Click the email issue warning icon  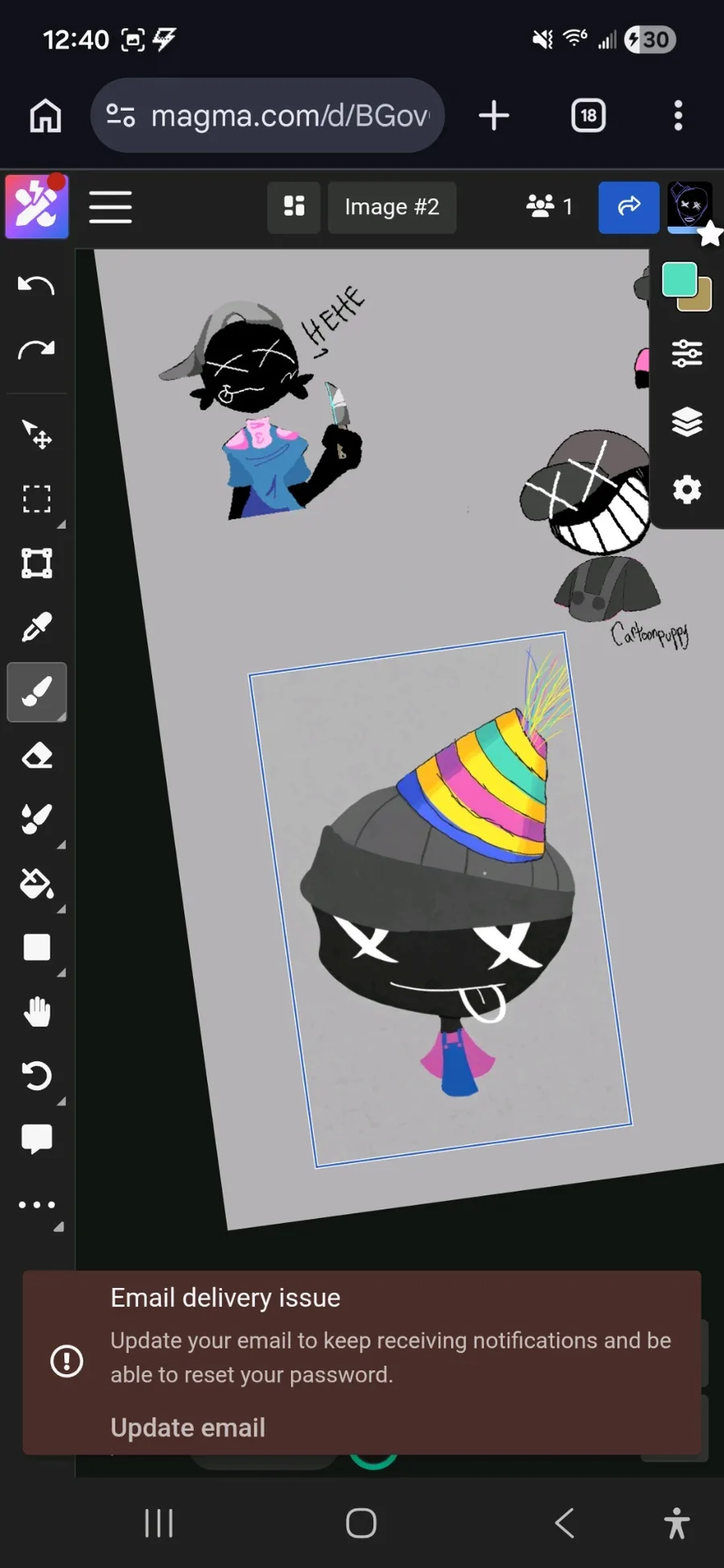click(x=67, y=1360)
